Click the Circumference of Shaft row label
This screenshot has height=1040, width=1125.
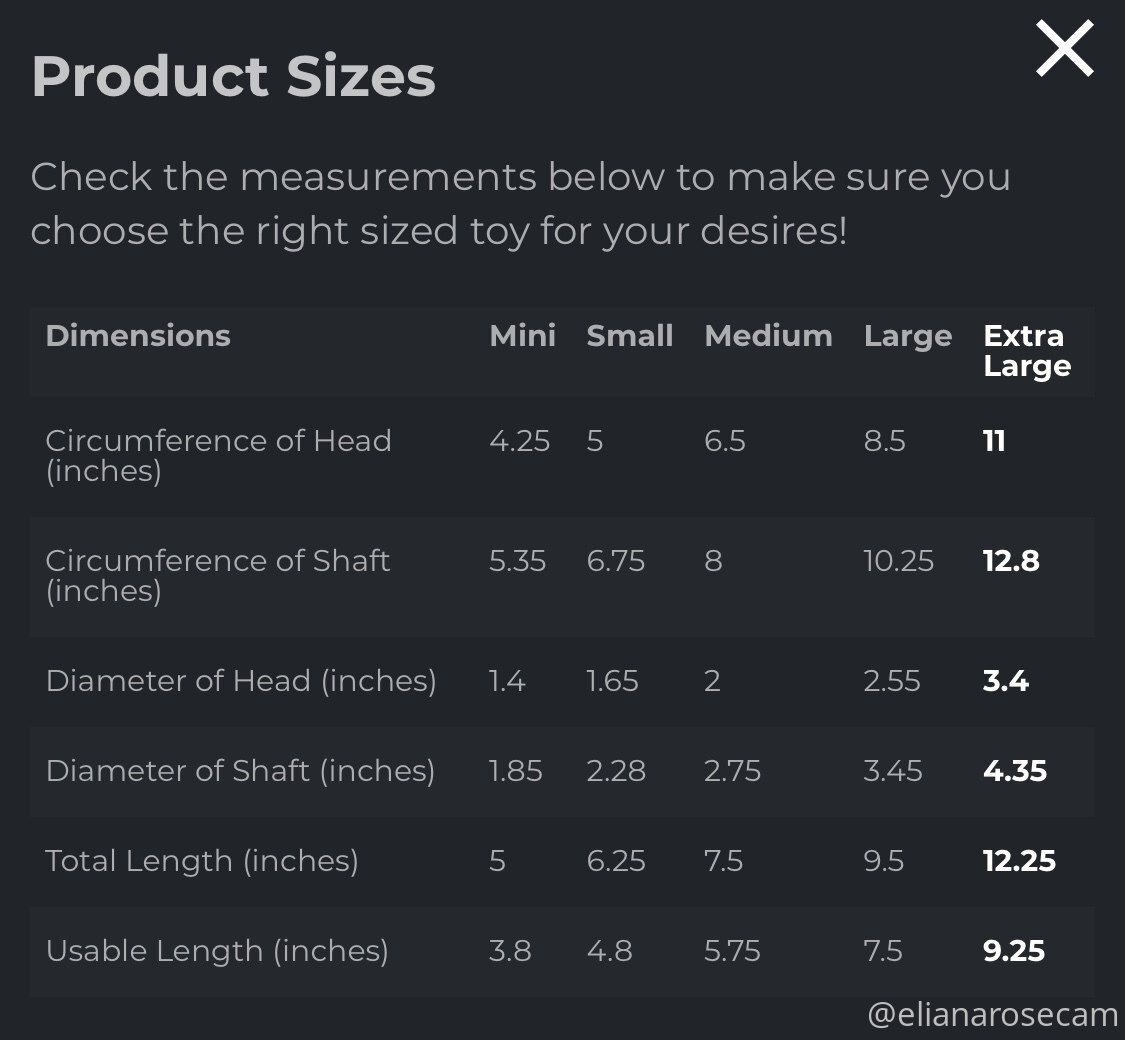(x=217, y=575)
